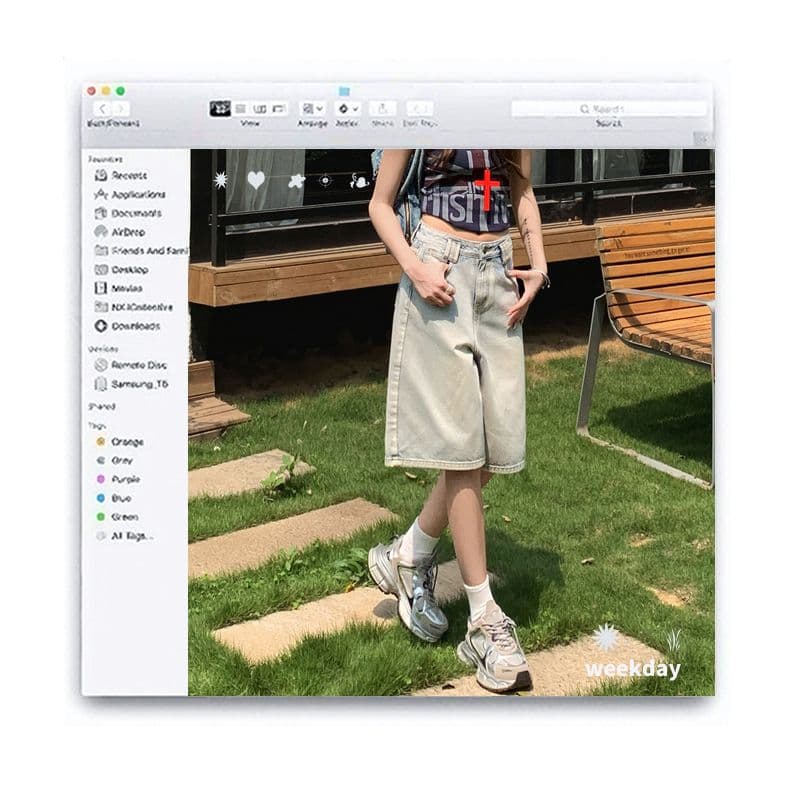
Task: Select the Samsung_T5 drive
Action: [x=131, y=384]
